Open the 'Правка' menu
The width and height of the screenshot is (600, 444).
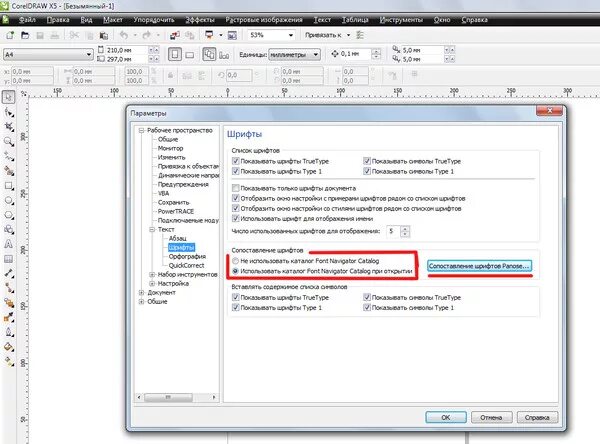[58, 20]
